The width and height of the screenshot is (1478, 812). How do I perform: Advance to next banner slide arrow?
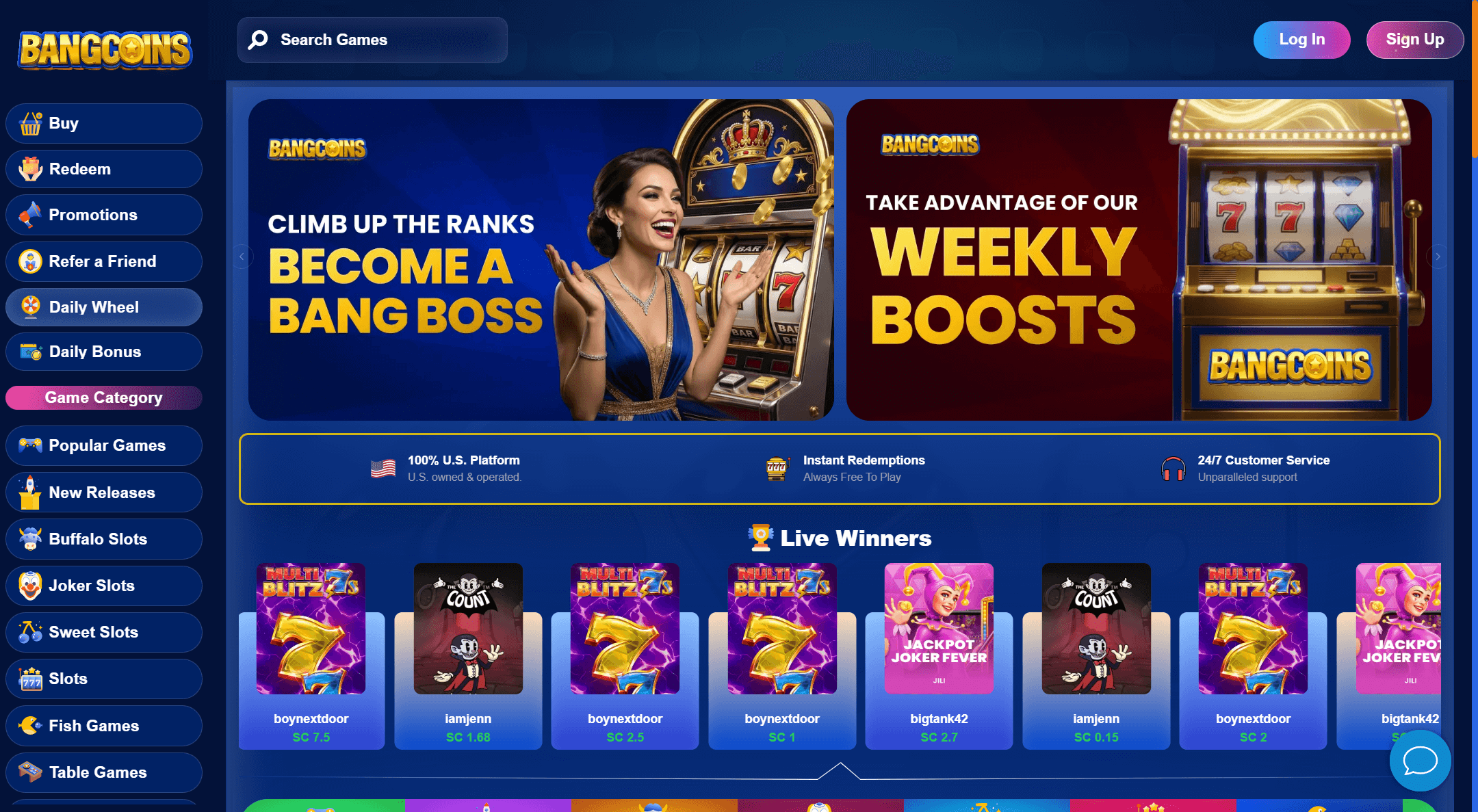1438,257
